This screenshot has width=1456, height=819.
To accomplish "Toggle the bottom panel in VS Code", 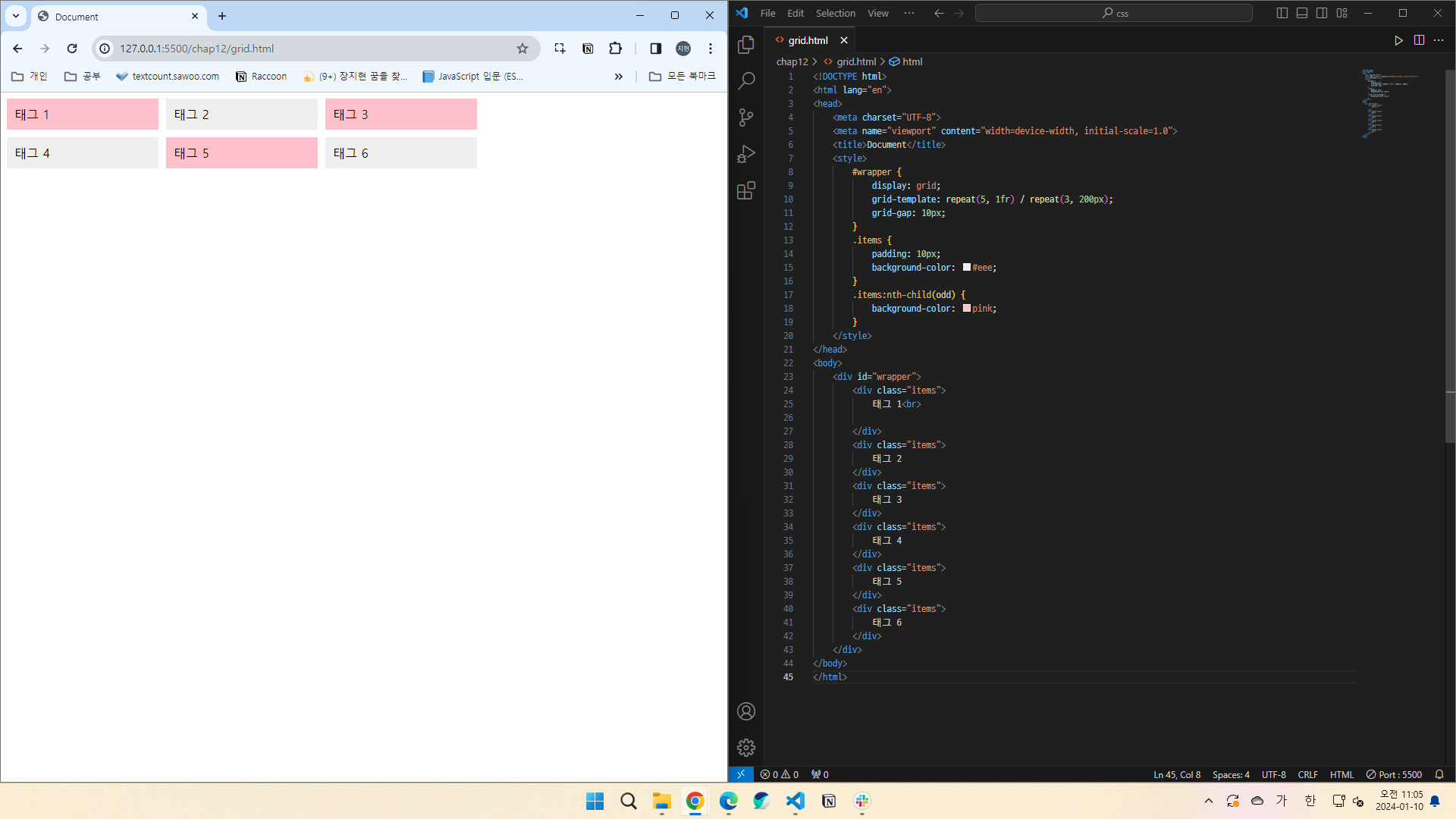I will (x=1302, y=13).
